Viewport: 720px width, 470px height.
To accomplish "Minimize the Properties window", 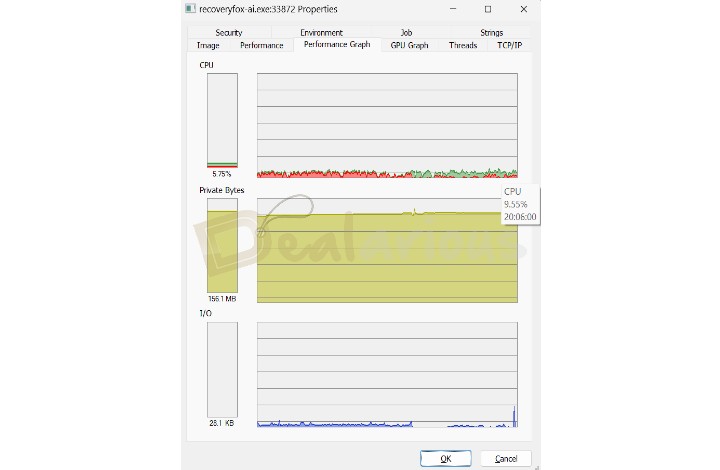I will tap(453, 9).
